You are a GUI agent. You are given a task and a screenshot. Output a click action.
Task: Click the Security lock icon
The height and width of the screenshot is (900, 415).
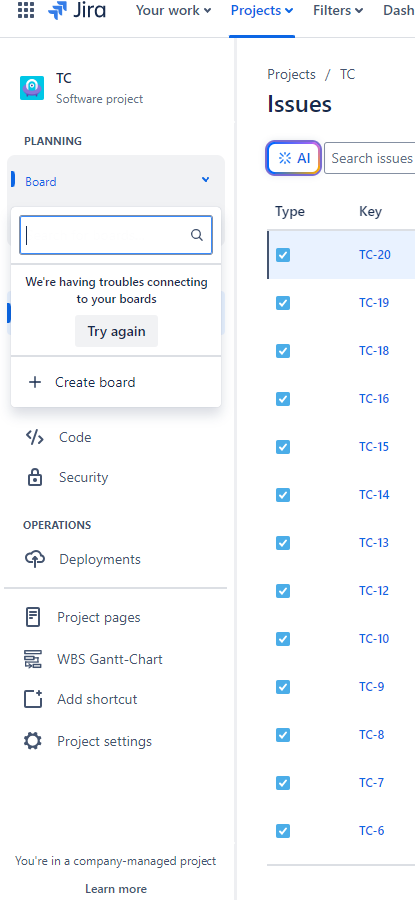point(35,478)
